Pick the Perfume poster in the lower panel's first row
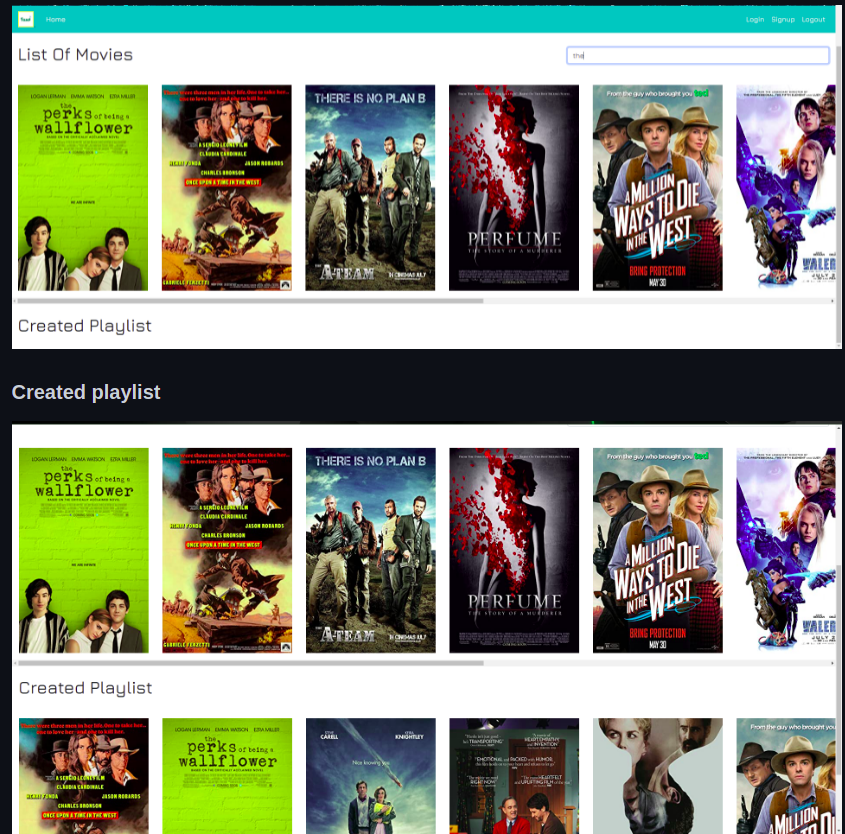This screenshot has height=834, width=845. (514, 551)
